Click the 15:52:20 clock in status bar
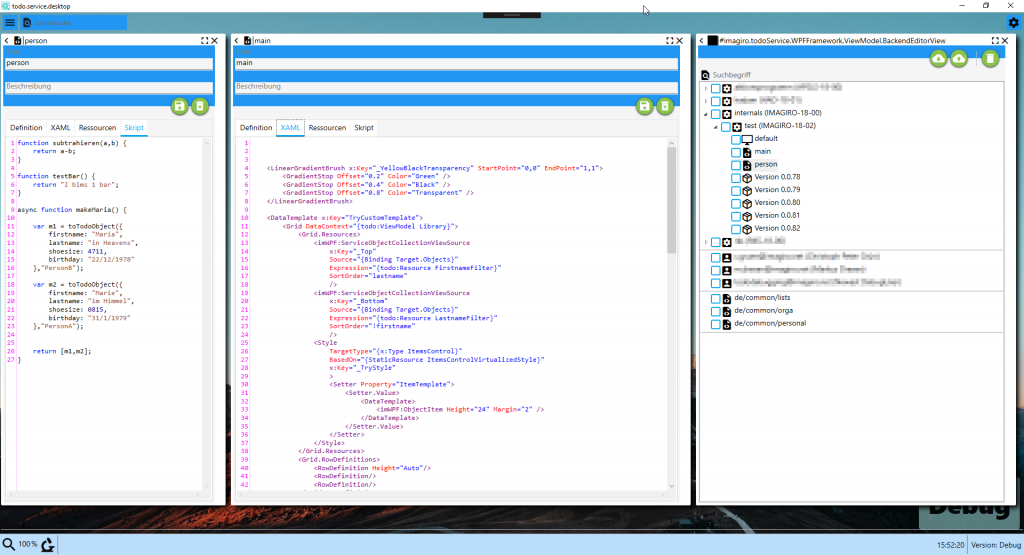1024x555 pixels. (x=950, y=545)
